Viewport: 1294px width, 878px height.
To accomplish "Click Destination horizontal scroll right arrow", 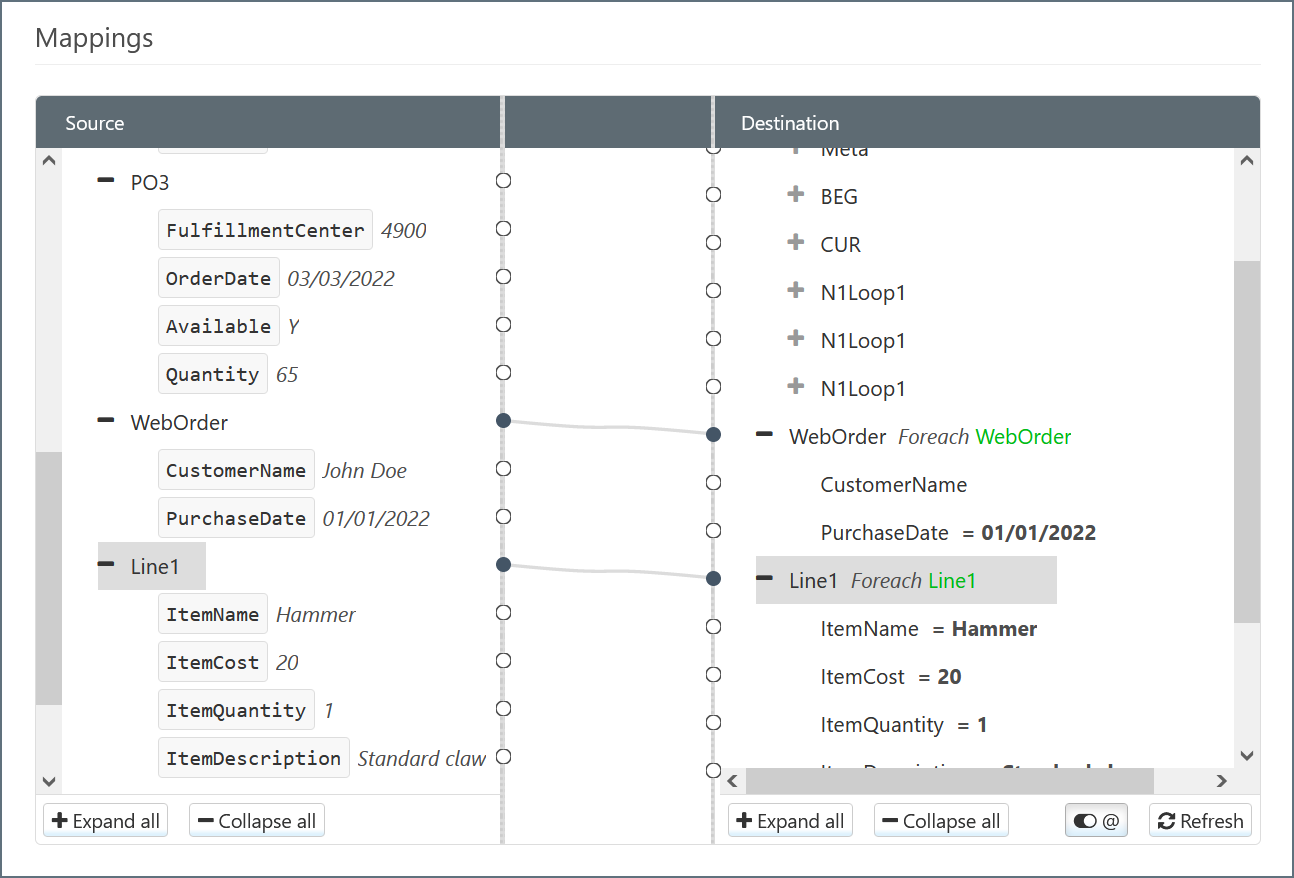I will point(1221,781).
